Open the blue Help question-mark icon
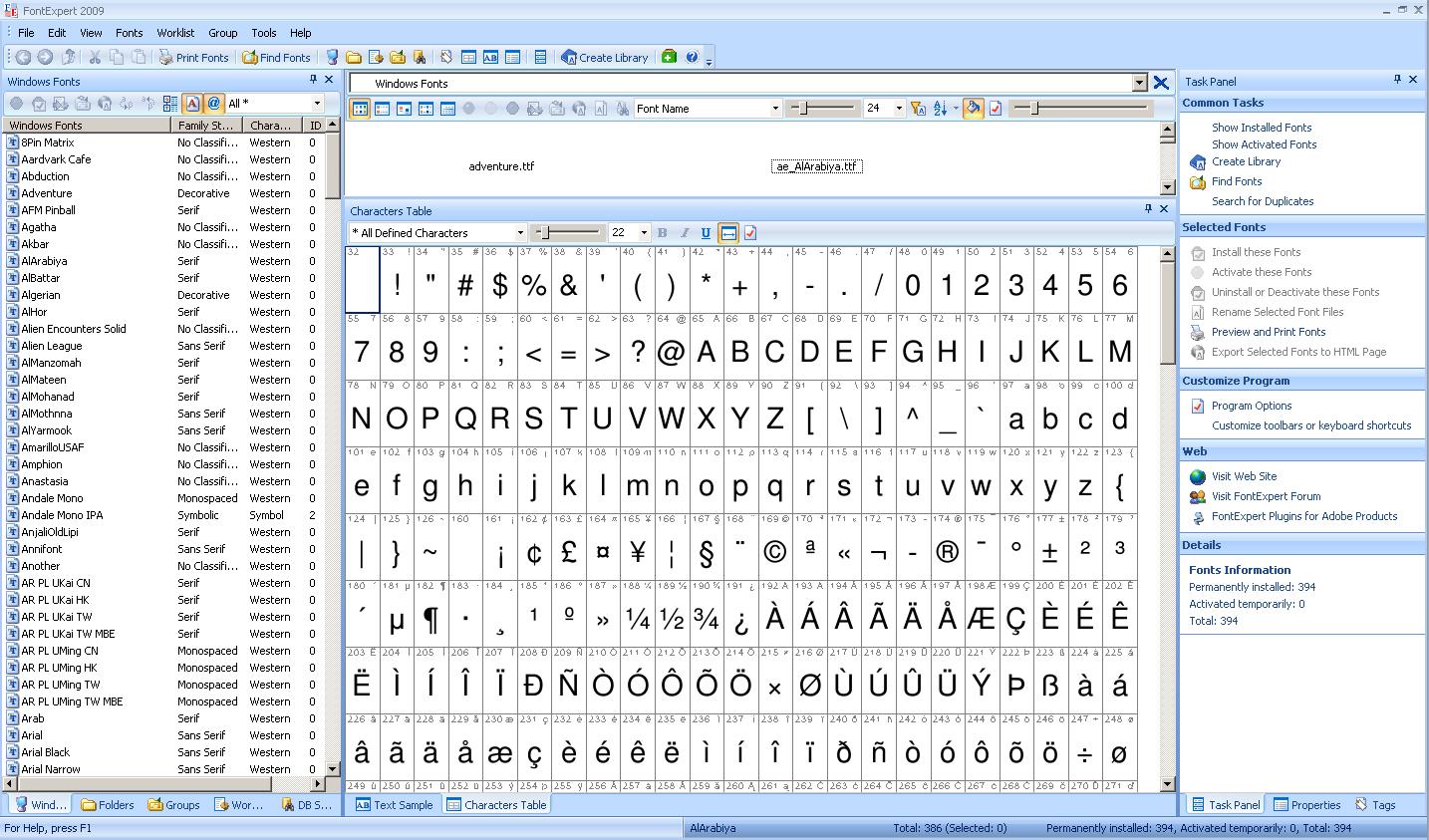Image resolution: width=1429 pixels, height=840 pixels. click(692, 58)
